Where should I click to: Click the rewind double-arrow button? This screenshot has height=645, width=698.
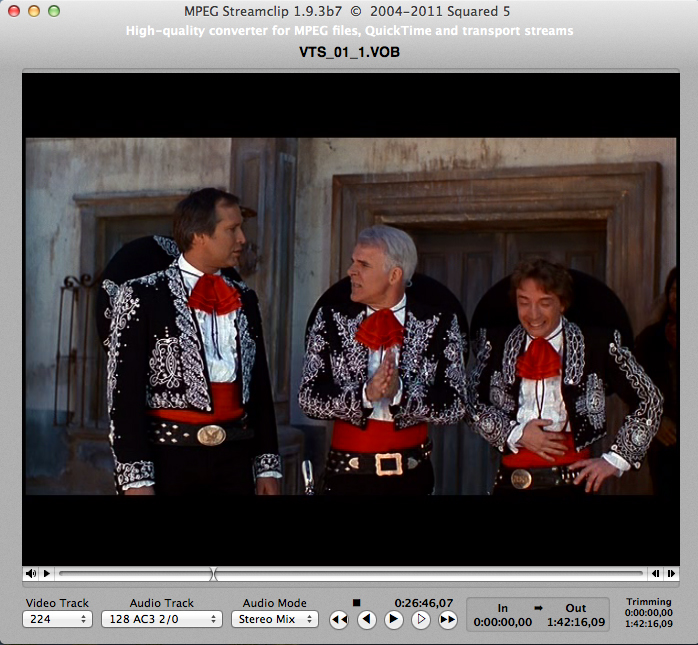click(x=340, y=620)
